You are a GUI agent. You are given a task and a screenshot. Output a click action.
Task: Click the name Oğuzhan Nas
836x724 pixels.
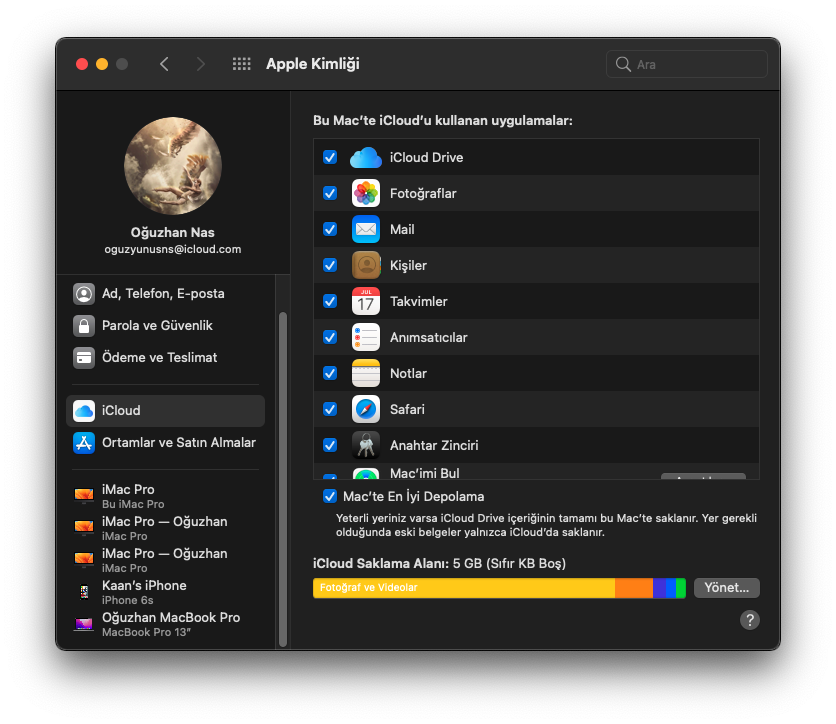point(173,232)
